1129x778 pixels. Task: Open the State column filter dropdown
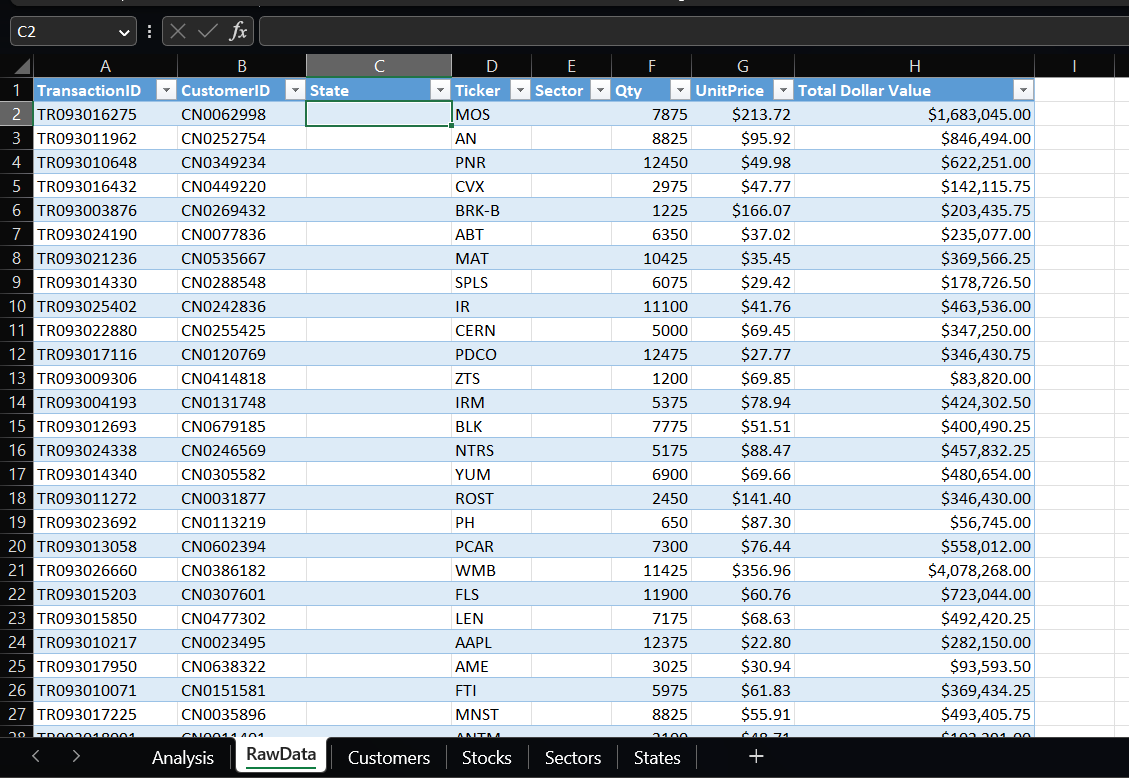(x=440, y=90)
